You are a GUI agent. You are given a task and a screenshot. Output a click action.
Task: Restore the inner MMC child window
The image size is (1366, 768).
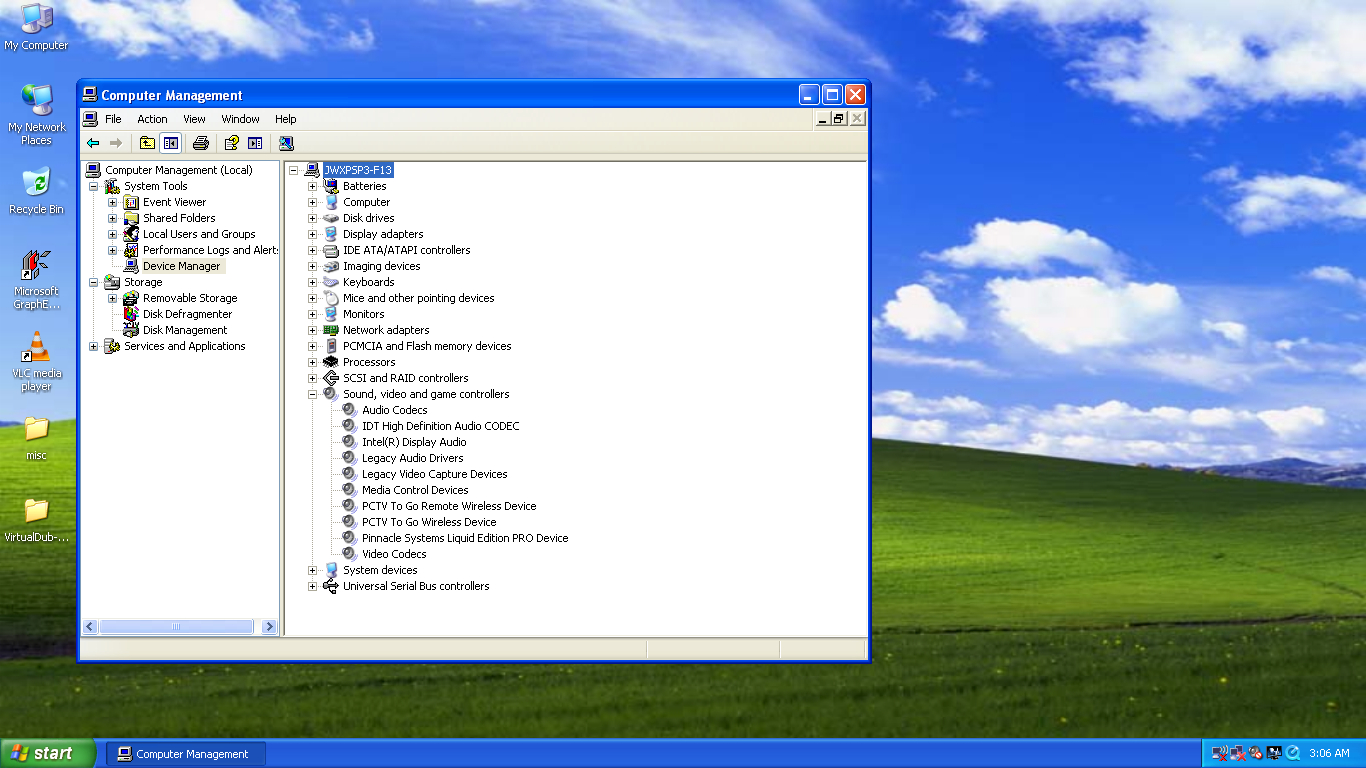(839, 119)
